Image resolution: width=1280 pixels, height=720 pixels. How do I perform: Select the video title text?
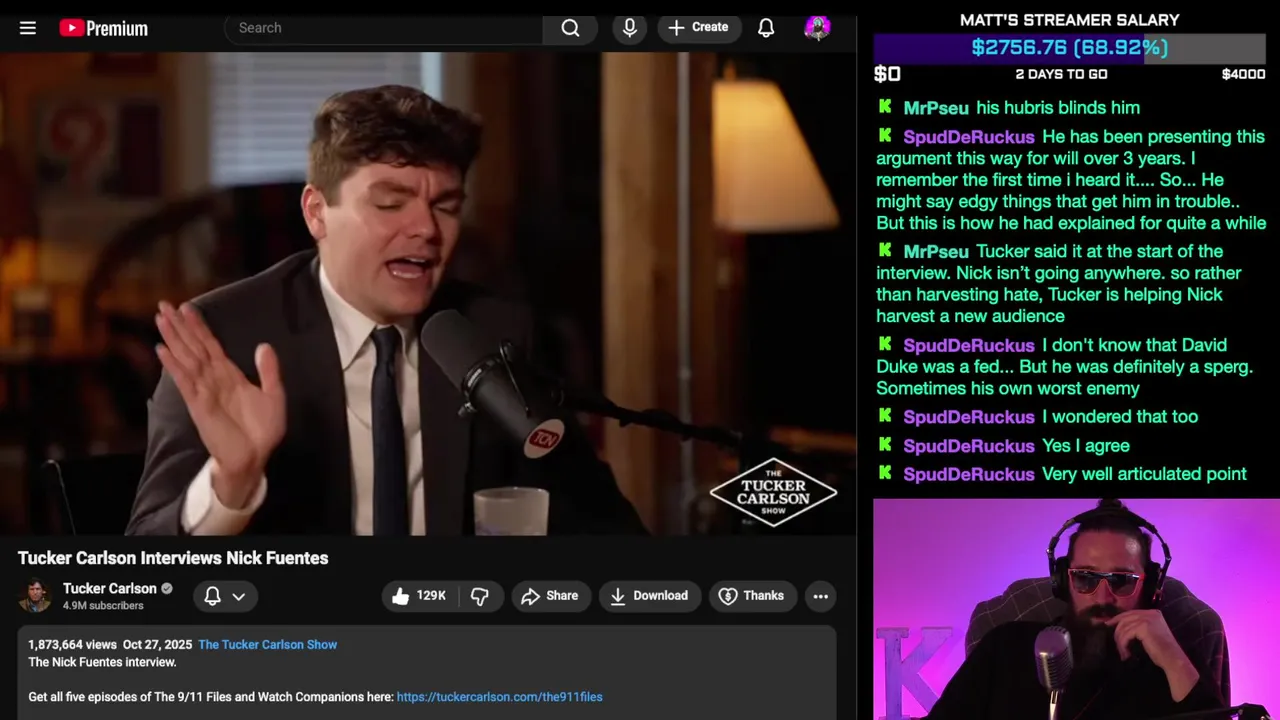173,558
